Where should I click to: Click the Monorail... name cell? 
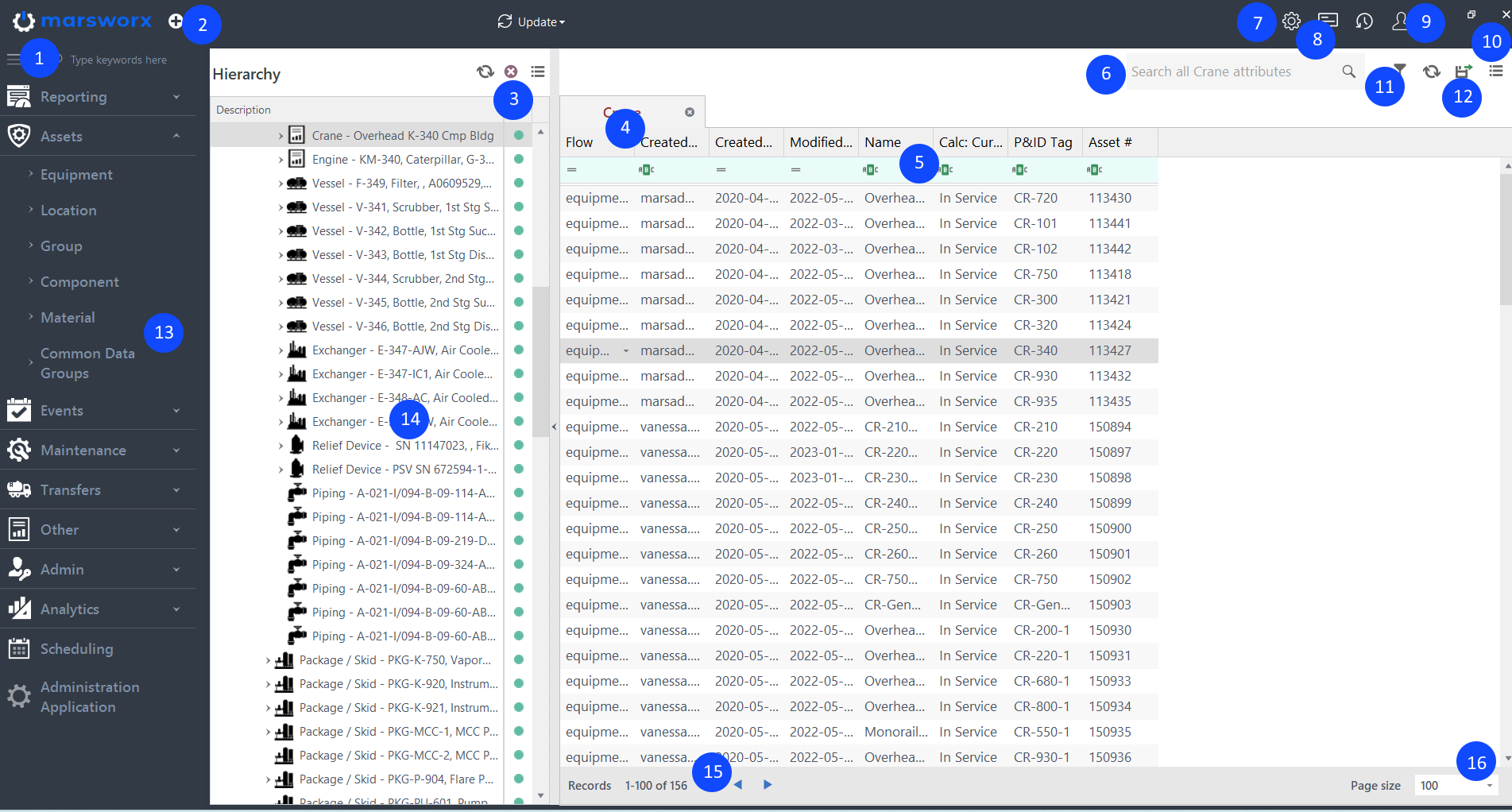point(895,732)
